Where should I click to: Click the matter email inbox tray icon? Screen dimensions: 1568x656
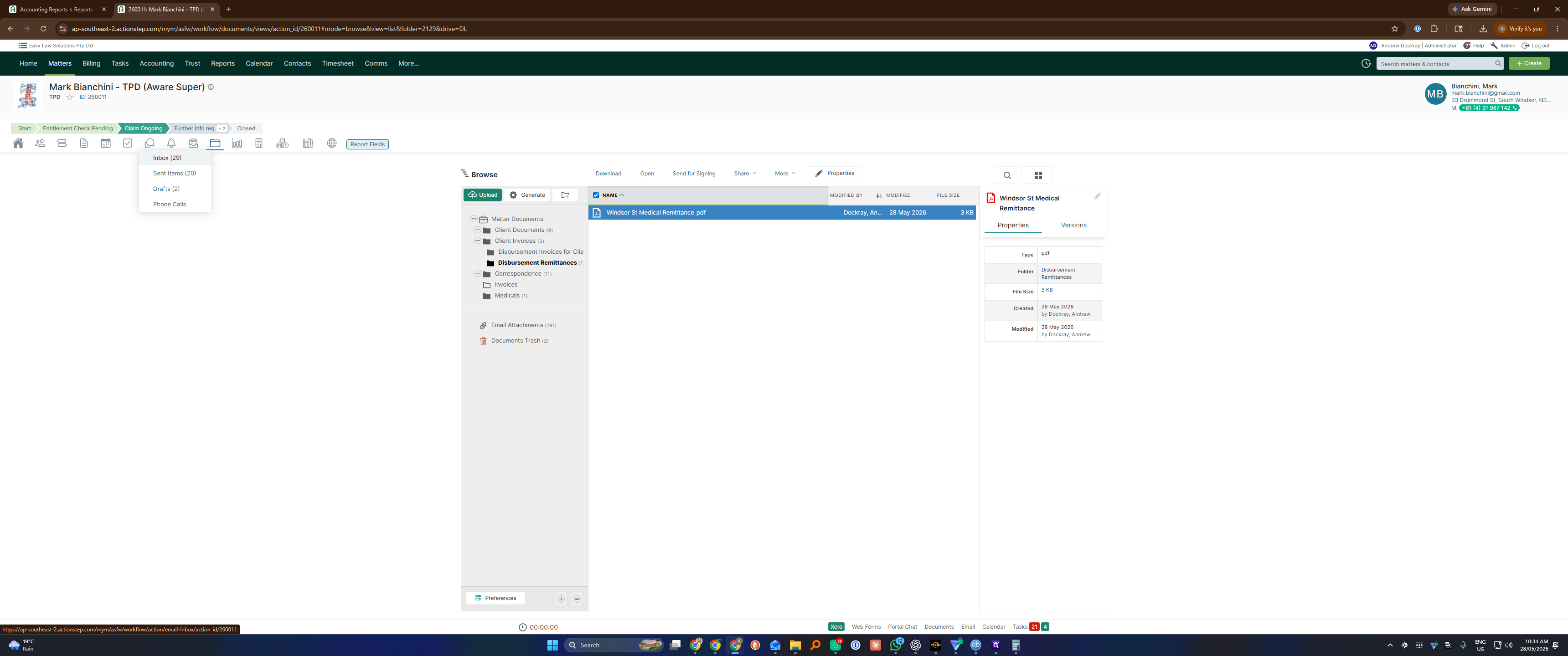tap(194, 143)
